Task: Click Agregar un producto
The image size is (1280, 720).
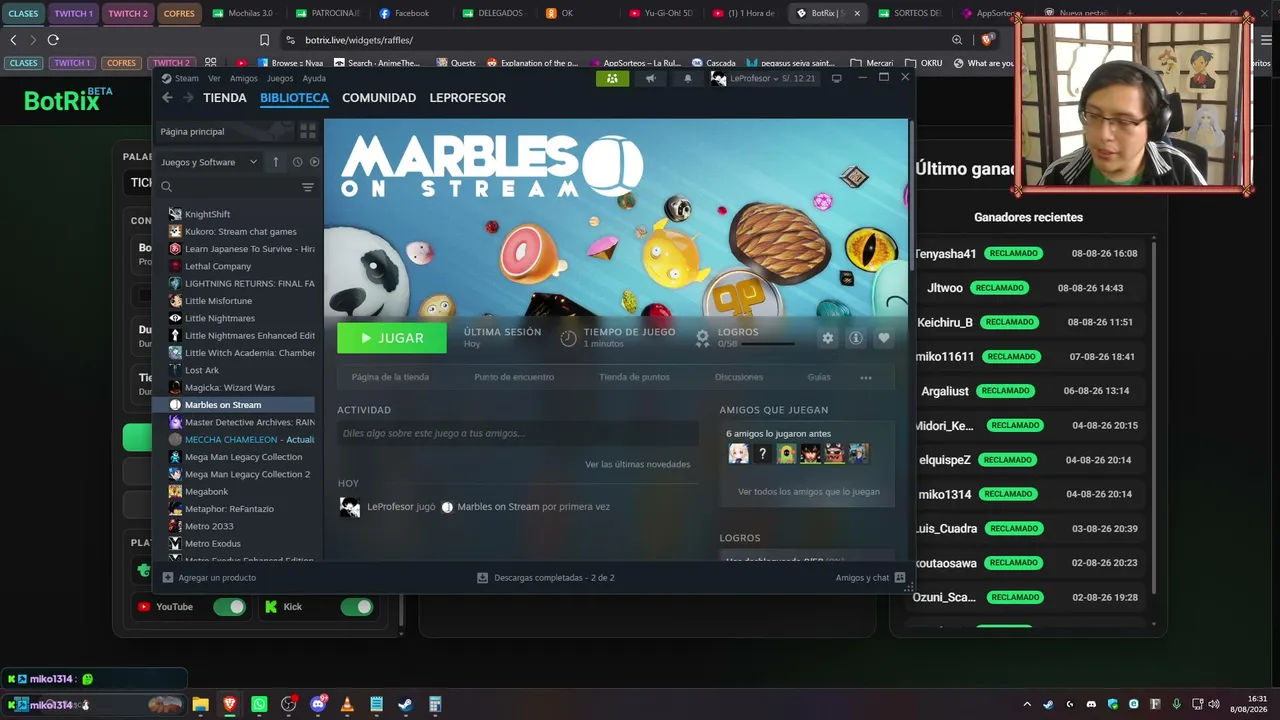Action: 209,578
